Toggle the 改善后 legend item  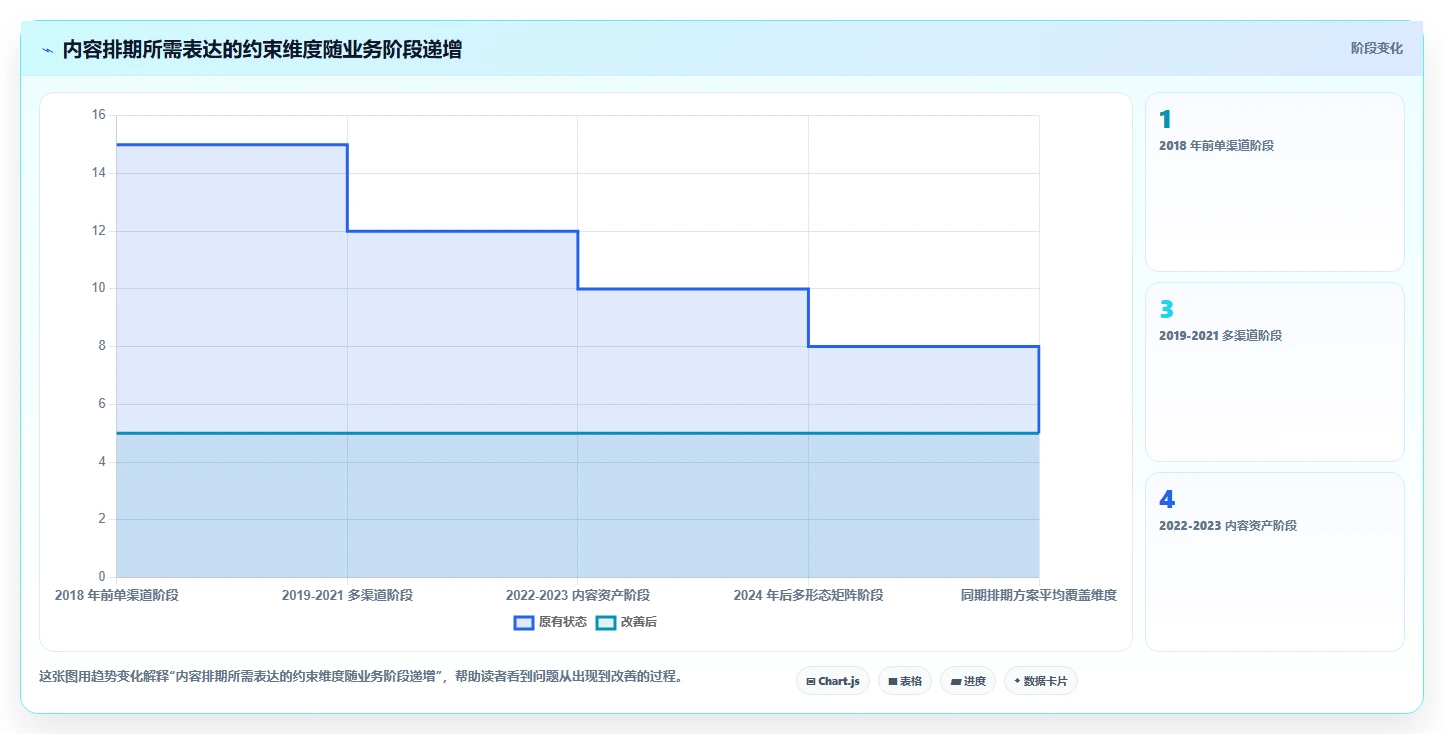(627, 622)
